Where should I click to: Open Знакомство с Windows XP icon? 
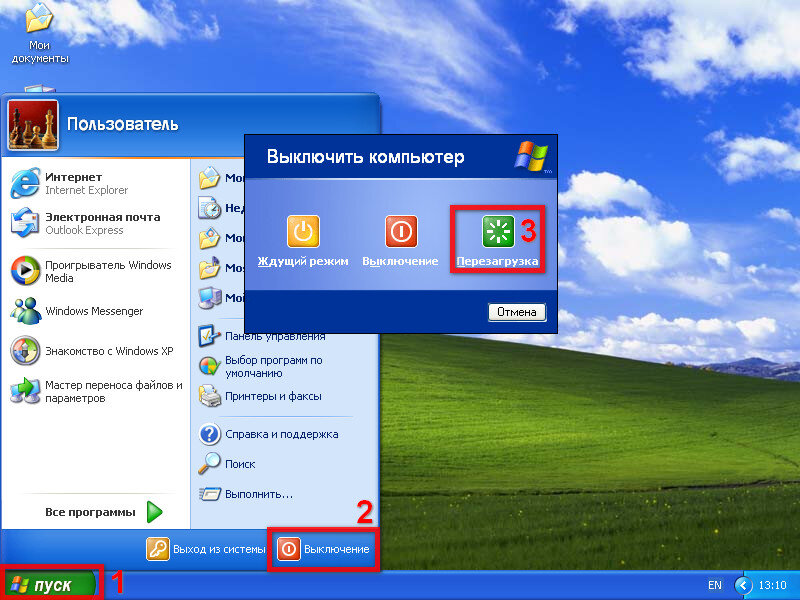(x=25, y=351)
